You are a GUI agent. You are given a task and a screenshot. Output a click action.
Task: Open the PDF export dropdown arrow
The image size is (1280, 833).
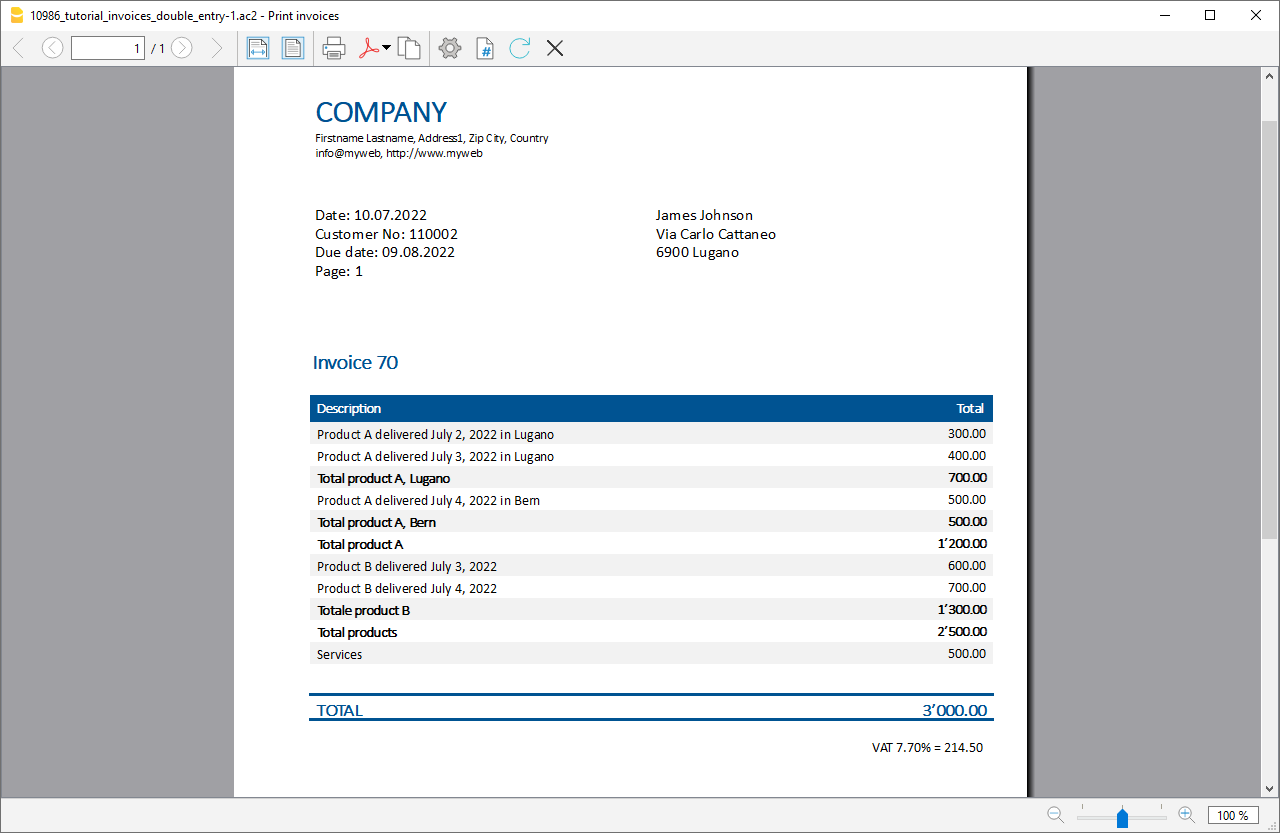point(386,47)
